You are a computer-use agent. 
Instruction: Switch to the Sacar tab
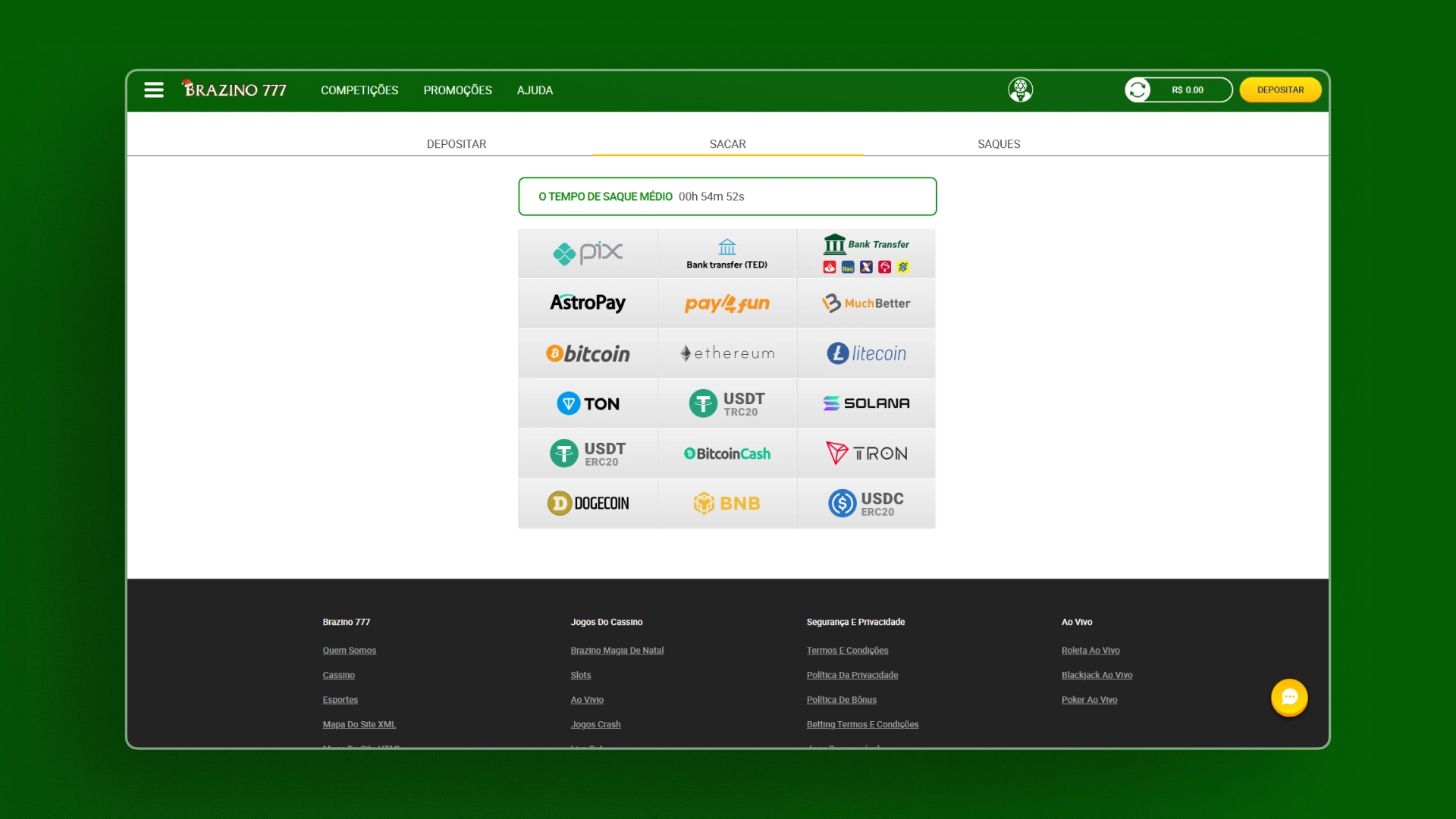click(x=727, y=144)
